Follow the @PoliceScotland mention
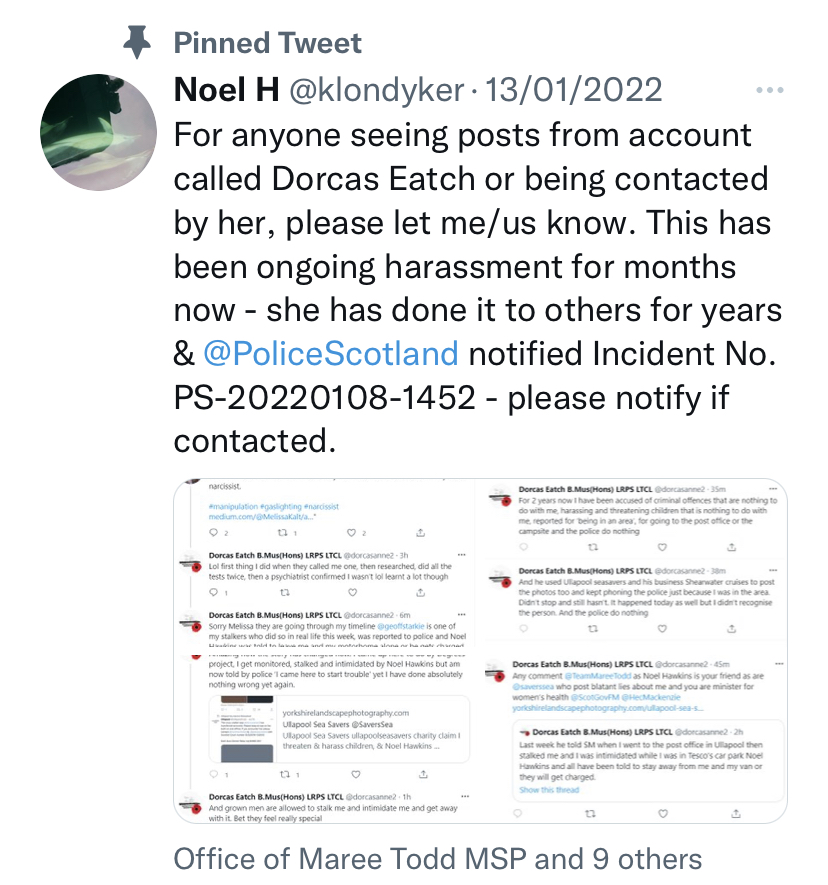This screenshot has height=885, width=828. 331,353
